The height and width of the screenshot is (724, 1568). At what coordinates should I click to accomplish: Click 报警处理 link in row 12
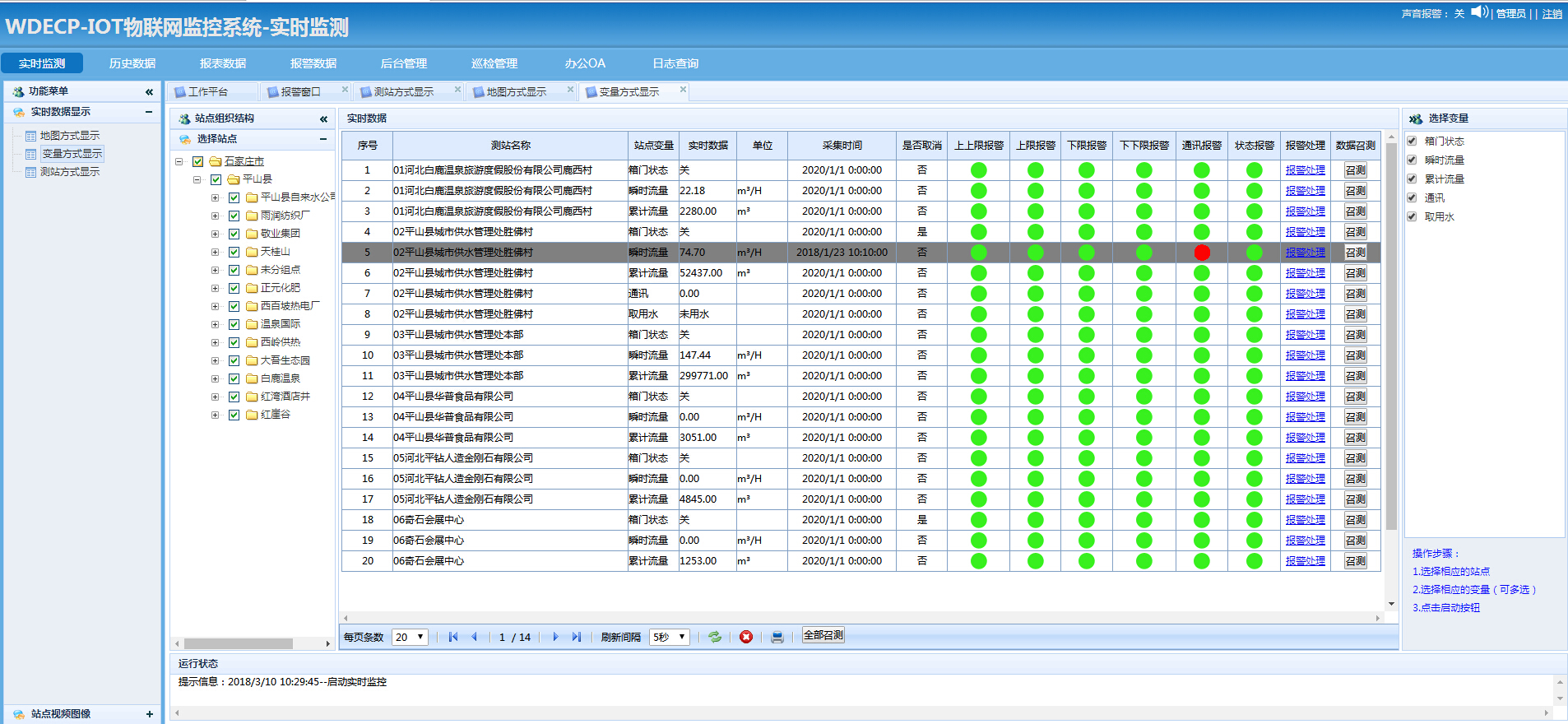coord(1306,397)
